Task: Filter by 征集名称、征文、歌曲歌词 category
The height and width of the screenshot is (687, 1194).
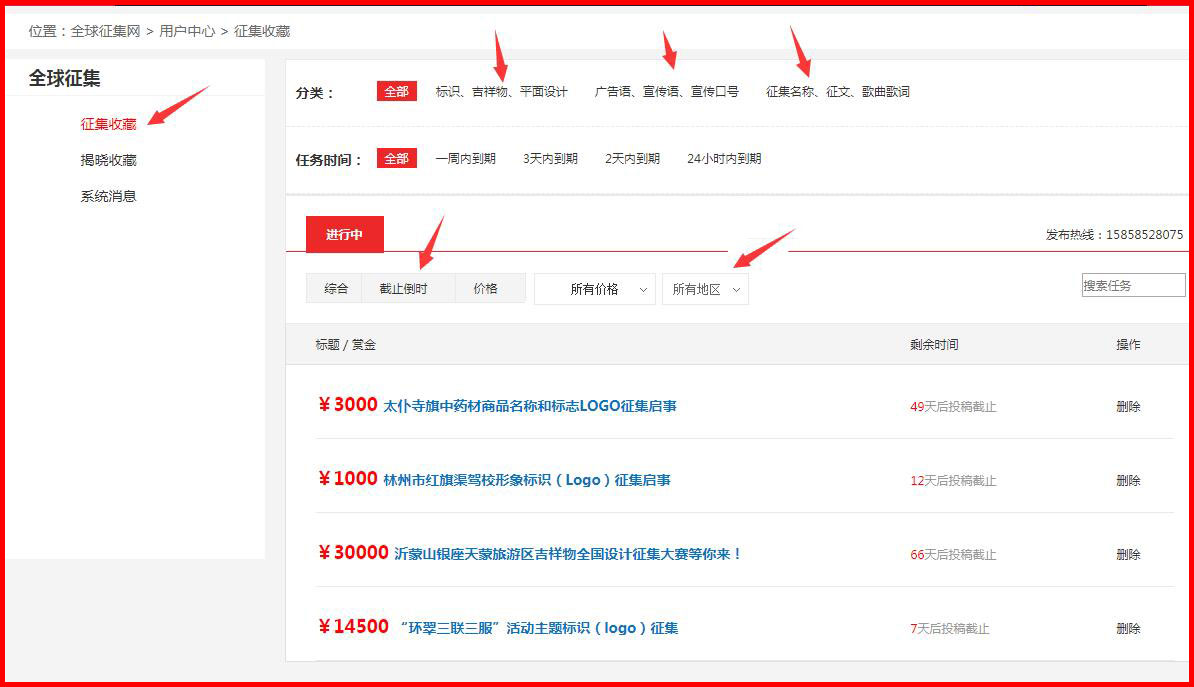Action: pyautogui.click(x=838, y=91)
